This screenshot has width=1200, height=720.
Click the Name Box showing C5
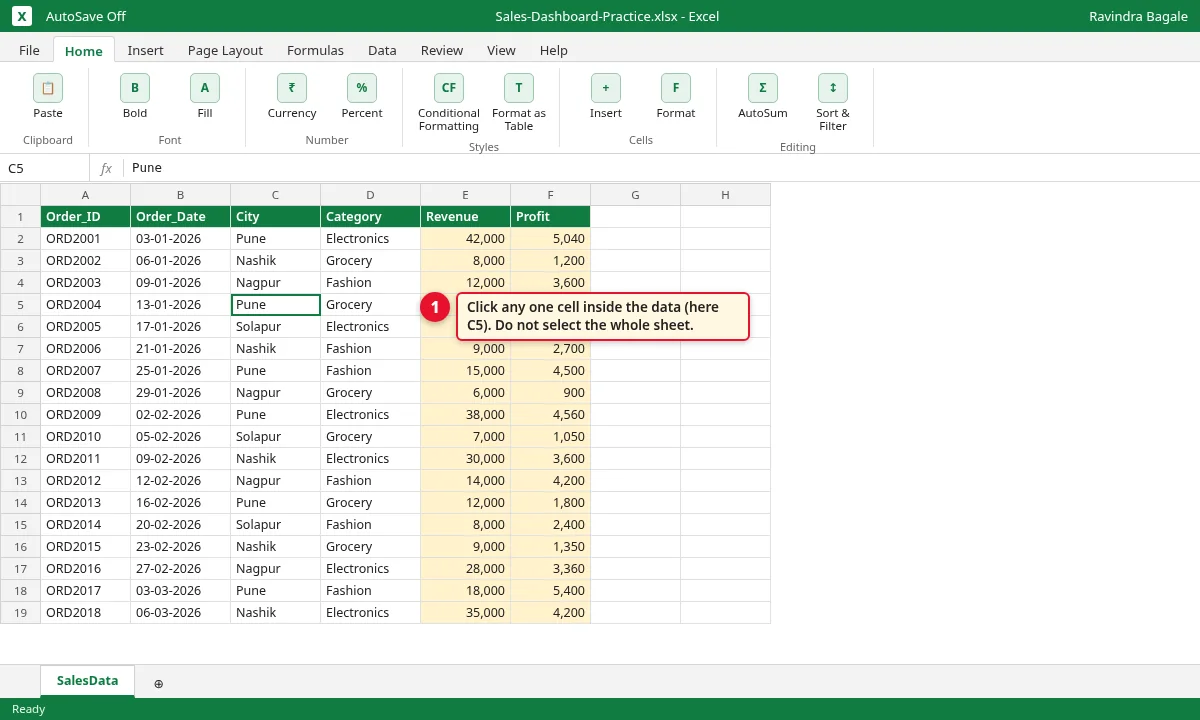click(x=45, y=168)
